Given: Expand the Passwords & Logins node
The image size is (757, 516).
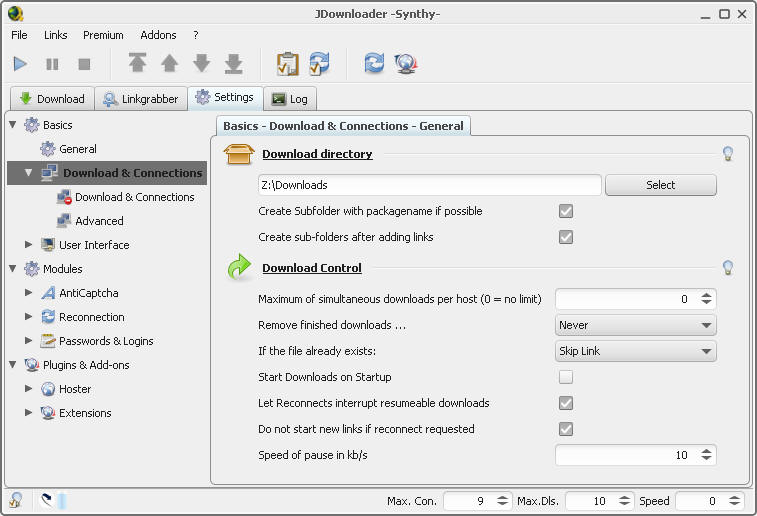Looking at the screenshot, I should 28,340.
